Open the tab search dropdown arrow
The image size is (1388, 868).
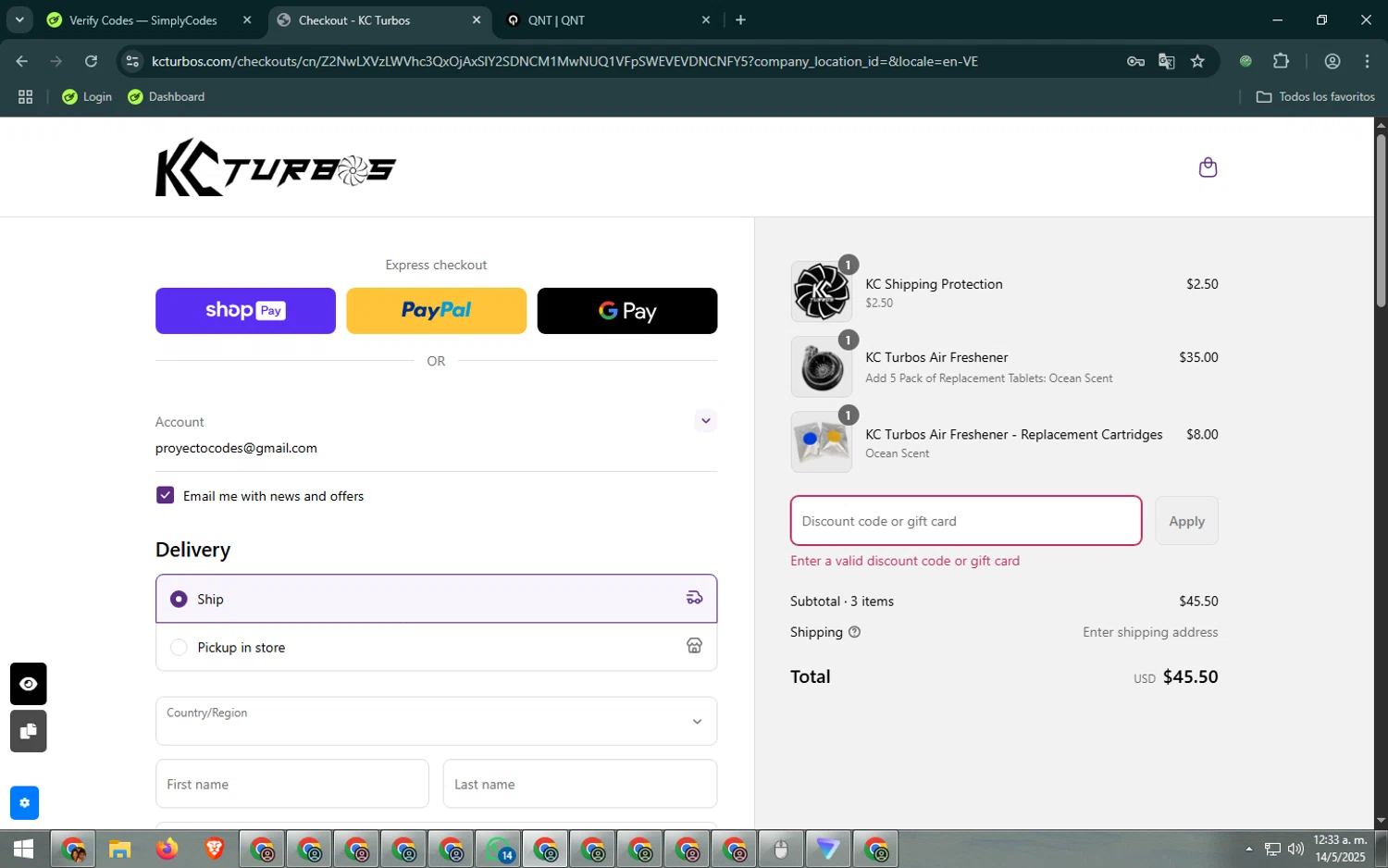[19, 19]
